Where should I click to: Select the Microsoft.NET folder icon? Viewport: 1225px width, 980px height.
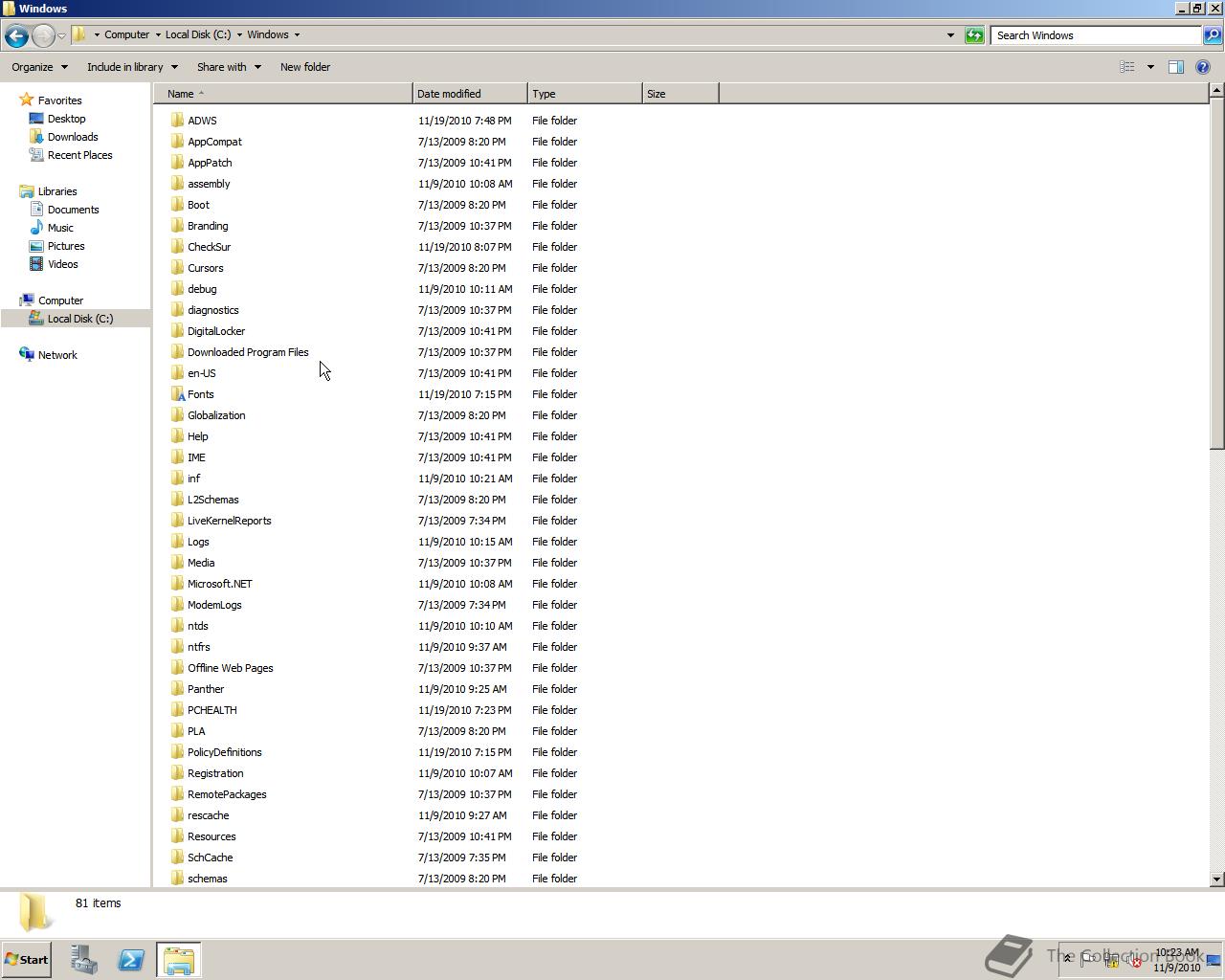tap(177, 584)
